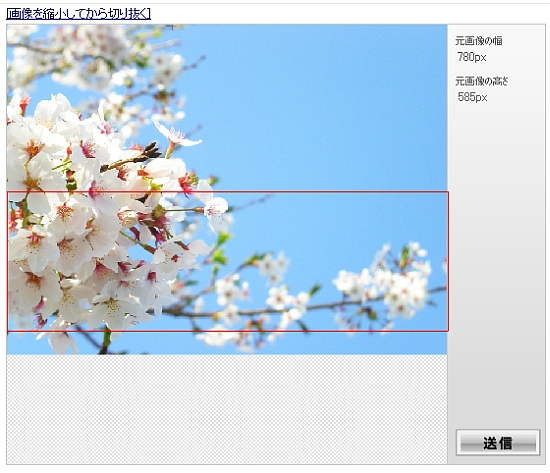Click the 元画像の高さ label
Image resolution: width=550 pixels, height=473 pixels.
point(482,81)
